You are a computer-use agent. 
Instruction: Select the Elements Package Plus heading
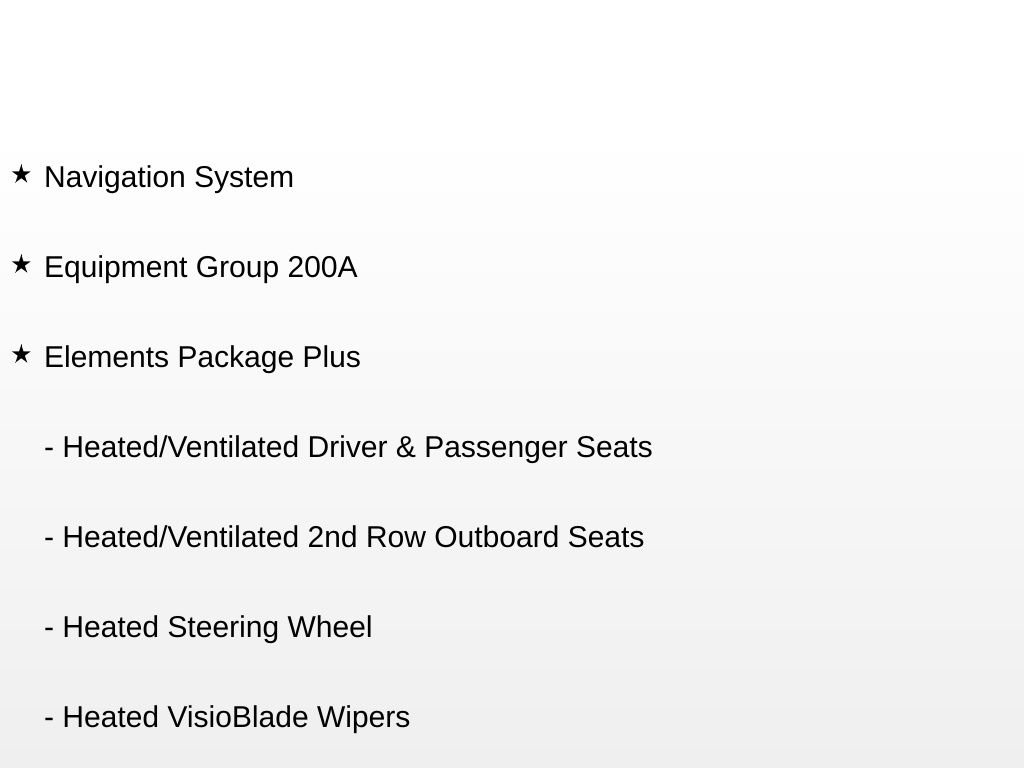202,357
